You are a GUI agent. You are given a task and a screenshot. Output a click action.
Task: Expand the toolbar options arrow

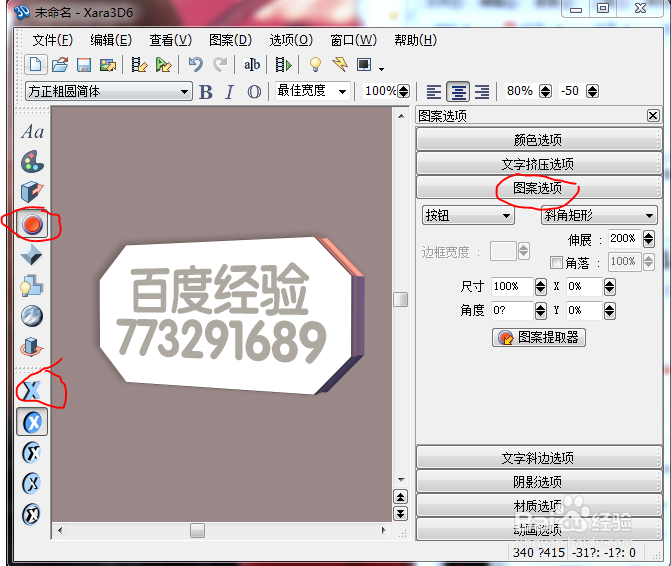[x=381, y=68]
